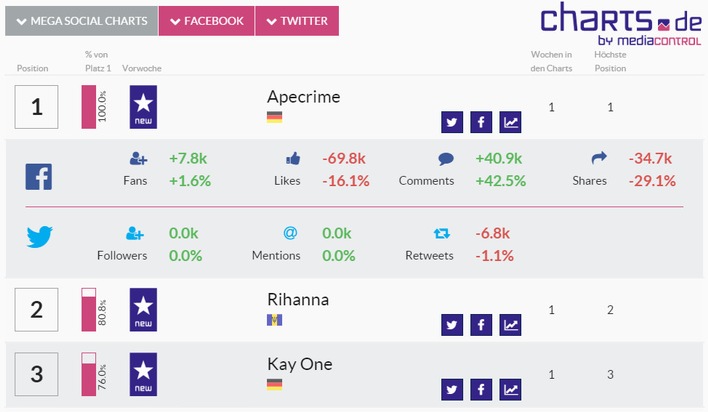Select Kay One artist name
The image size is (708, 412).
click(x=300, y=364)
